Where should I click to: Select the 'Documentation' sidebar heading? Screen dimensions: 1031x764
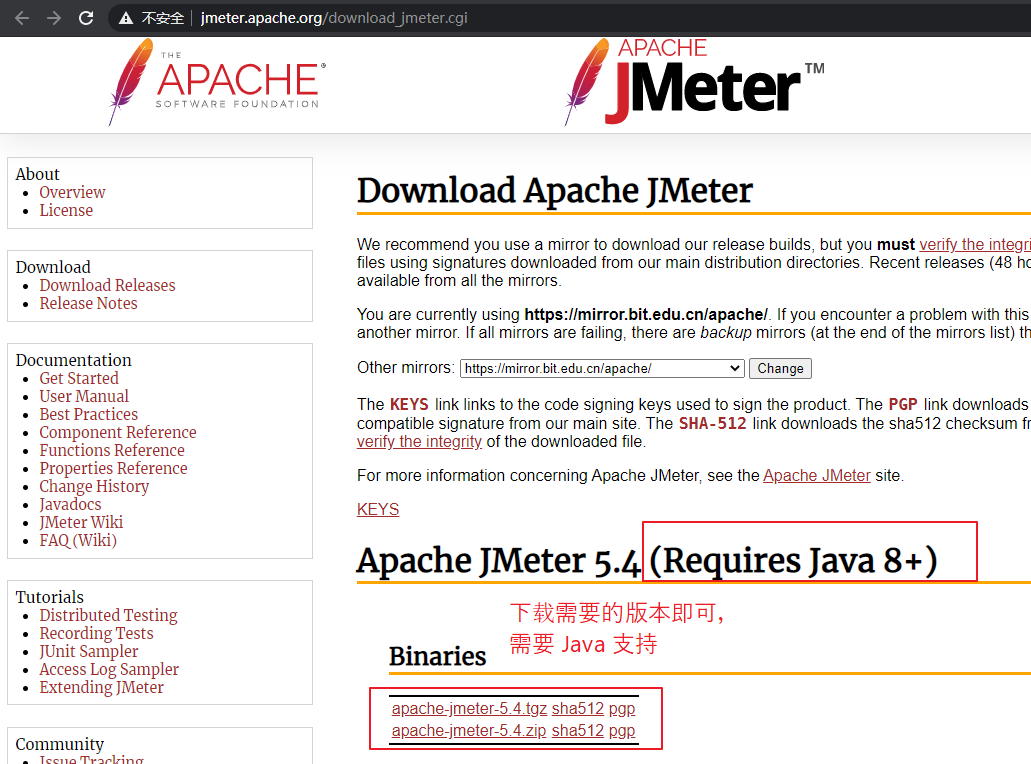[74, 360]
